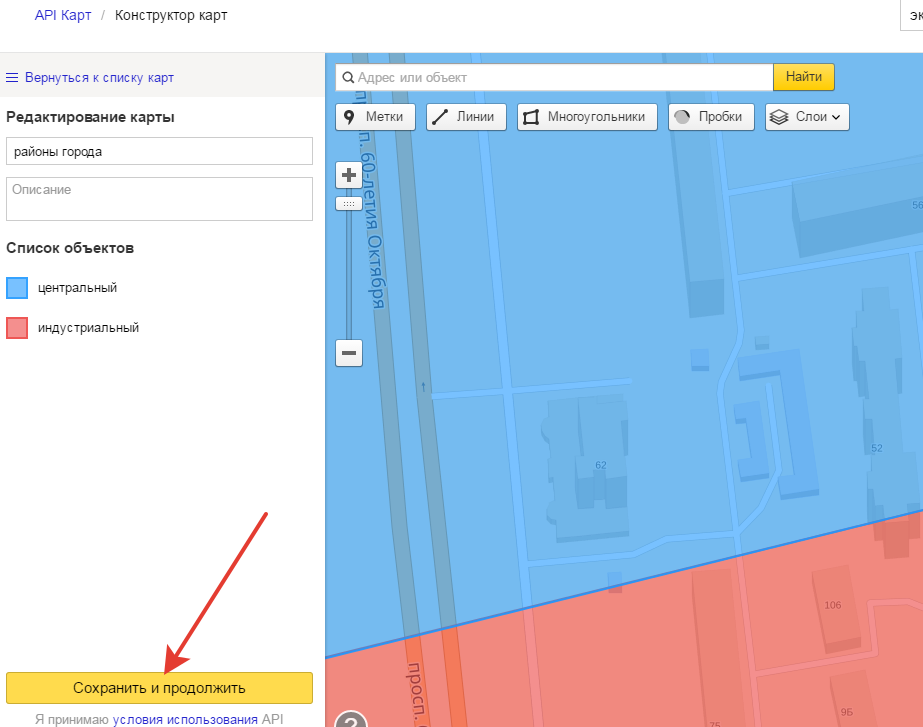Viewport: 923px width, 727px height.
Task: Click Сохранить и продолжить button
Action: 159,688
